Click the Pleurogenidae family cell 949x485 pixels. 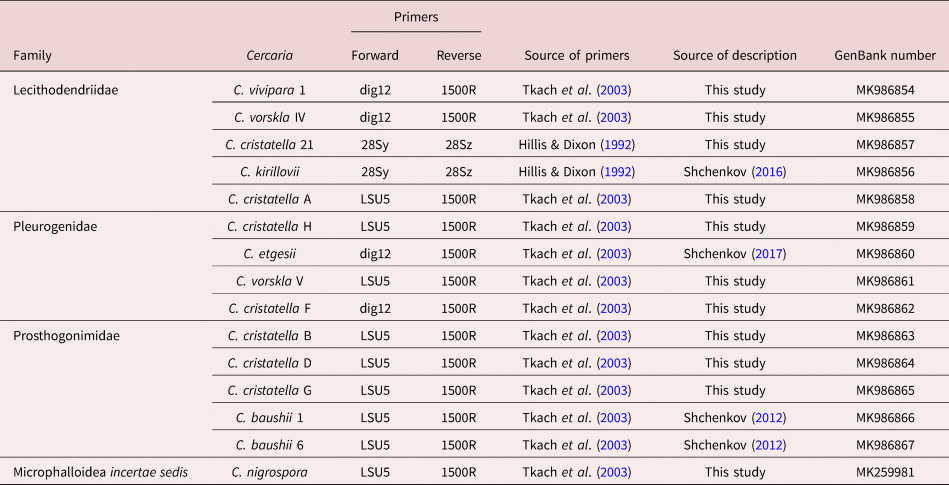tap(53, 227)
